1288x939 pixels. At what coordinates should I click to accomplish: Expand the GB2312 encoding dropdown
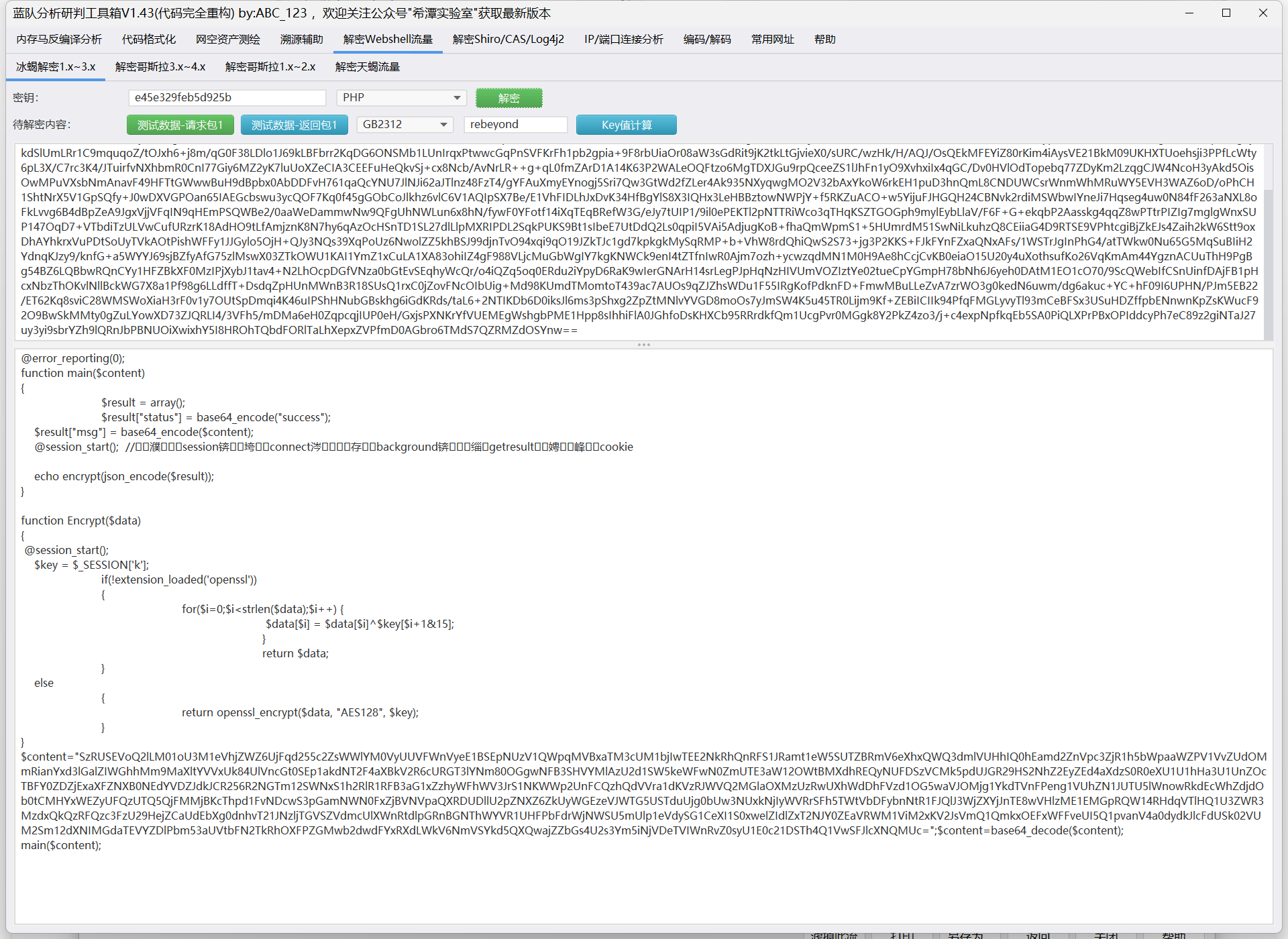coord(405,125)
